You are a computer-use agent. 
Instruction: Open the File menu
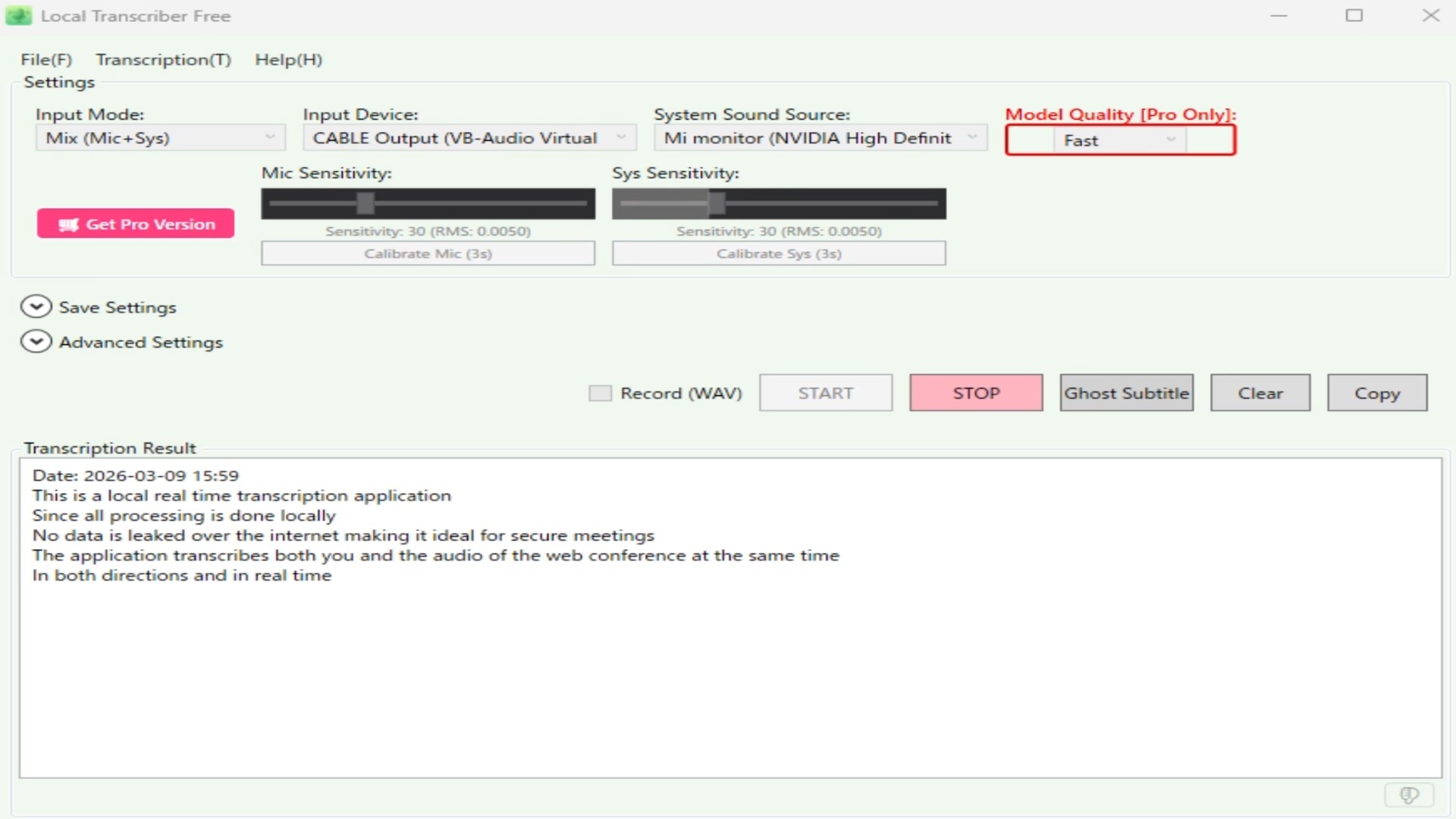coord(46,60)
